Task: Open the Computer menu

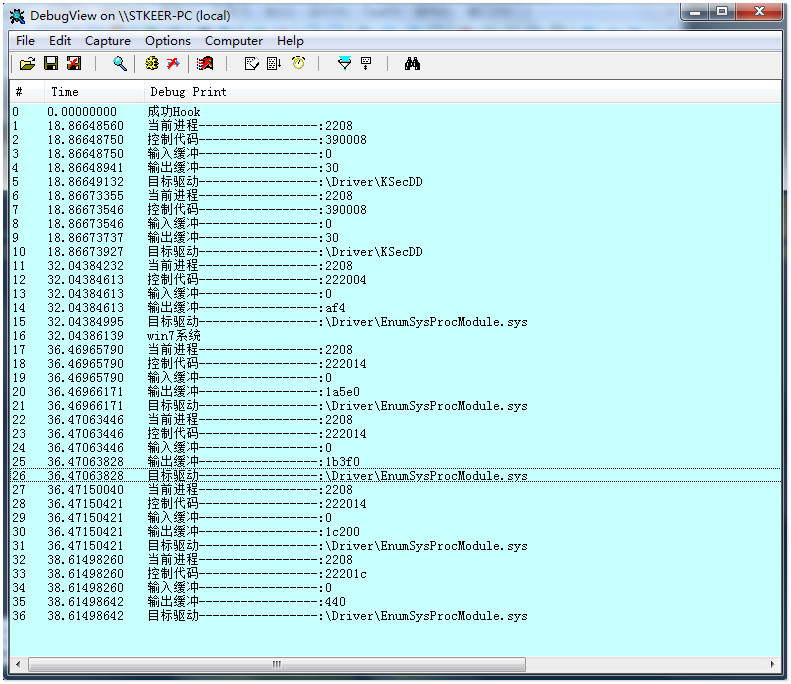Action: pyautogui.click(x=233, y=41)
